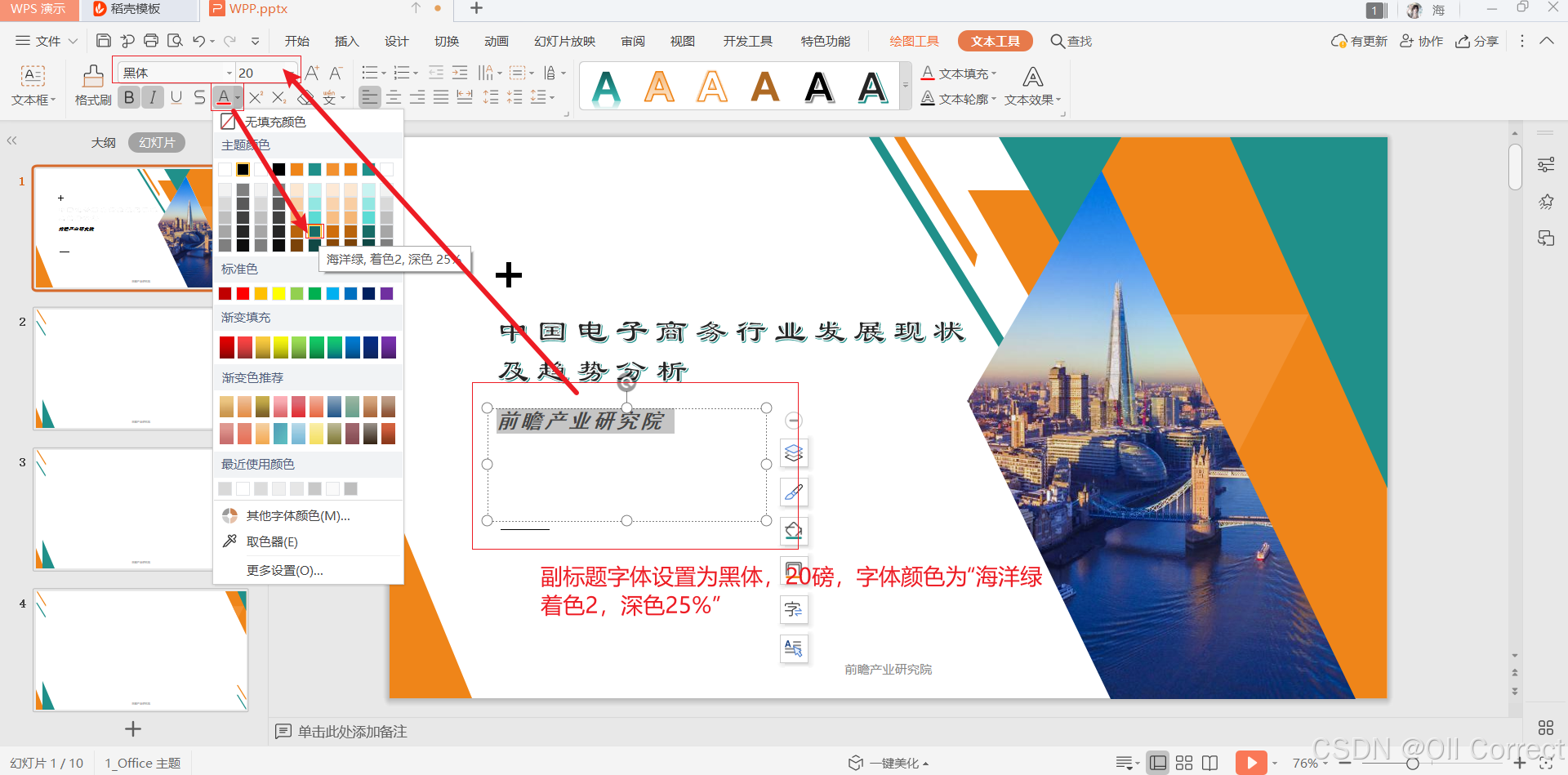Click the Save icon in quick access toolbar
The width and height of the screenshot is (1568, 775).
point(104,41)
